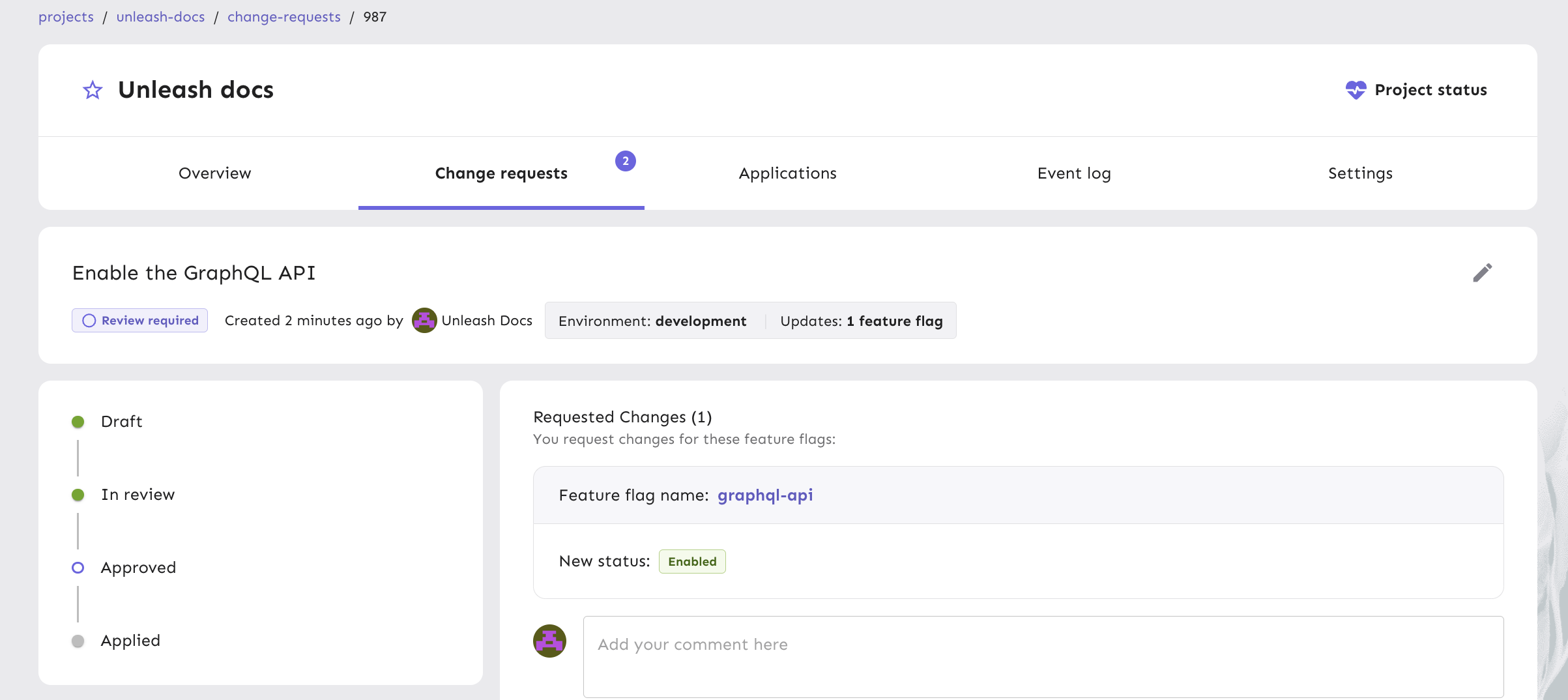1568x700 pixels.
Task: Select the Change requests tab
Action: click(x=501, y=173)
